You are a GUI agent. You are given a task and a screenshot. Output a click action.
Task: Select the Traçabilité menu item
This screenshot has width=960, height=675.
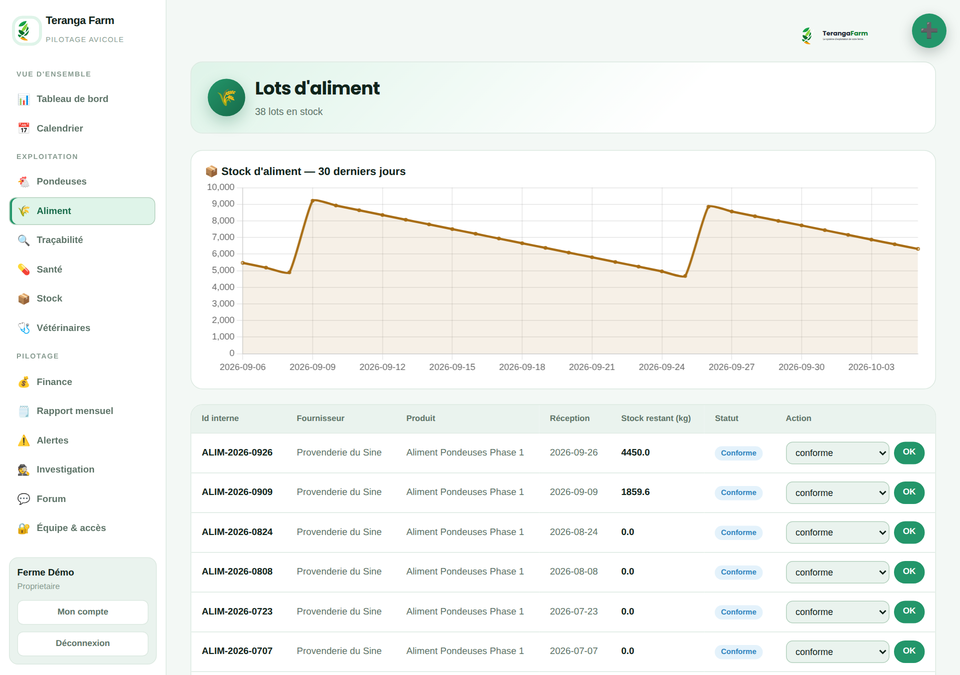(82, 240)
